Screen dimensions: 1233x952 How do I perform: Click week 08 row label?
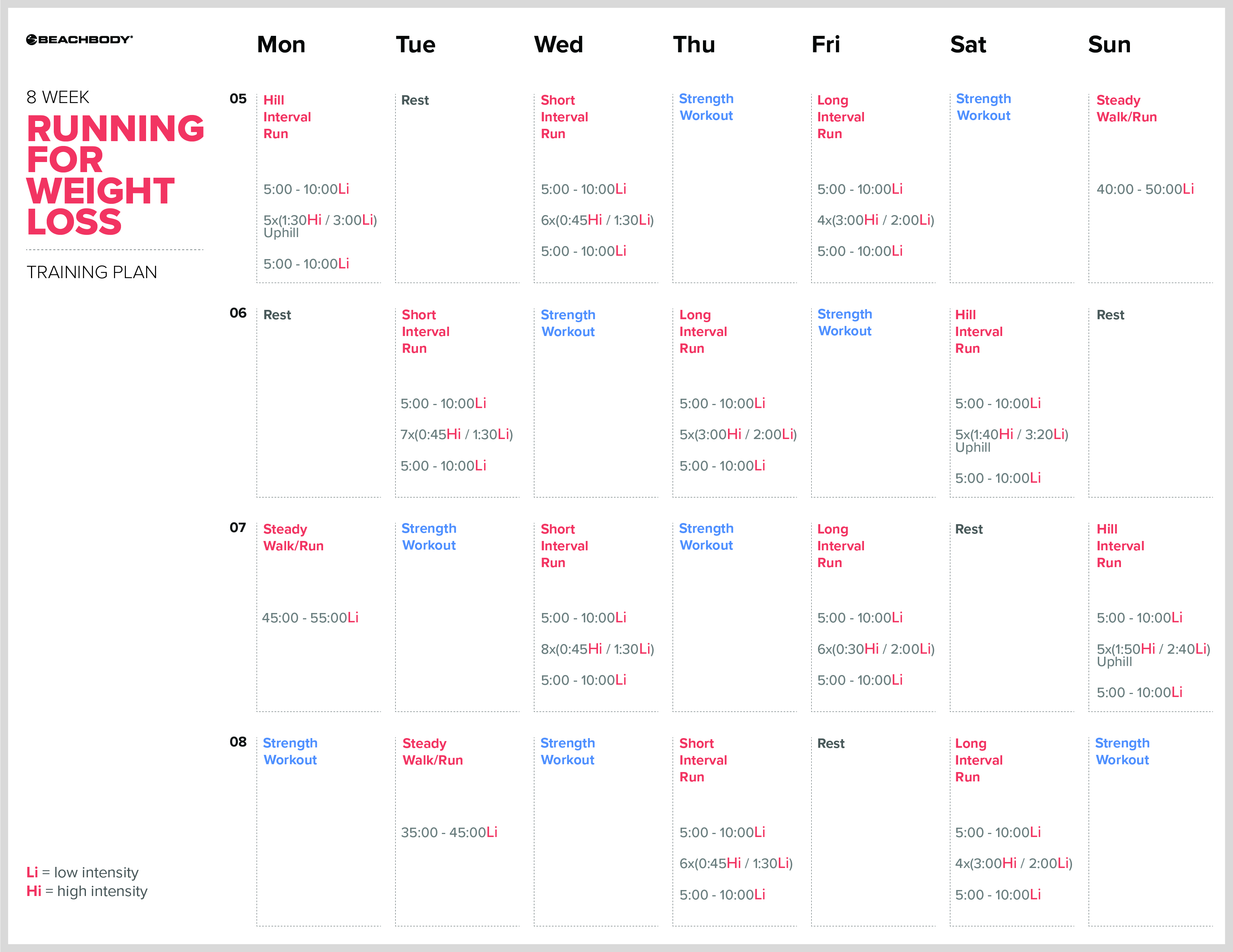238,742
